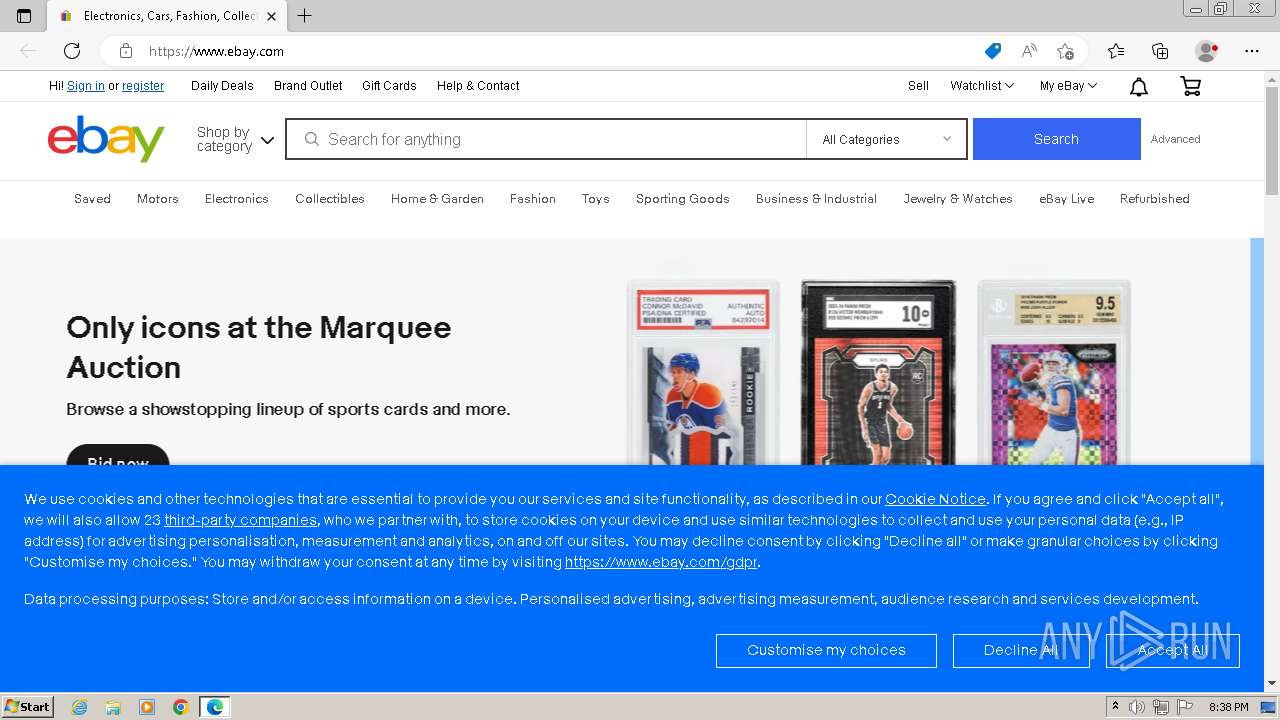
Task: View site information lock icon
Action: (x=126, y=51)
